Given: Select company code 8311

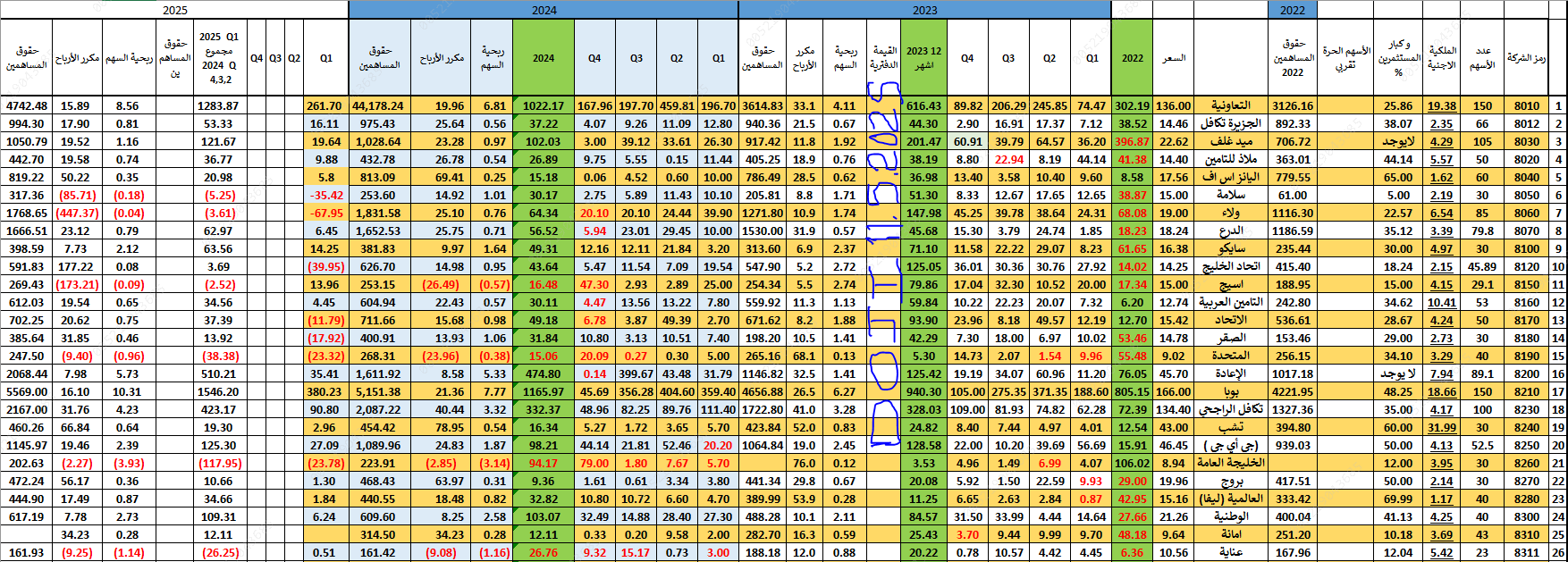Looking at the screenshot, I should point(1527,552).
